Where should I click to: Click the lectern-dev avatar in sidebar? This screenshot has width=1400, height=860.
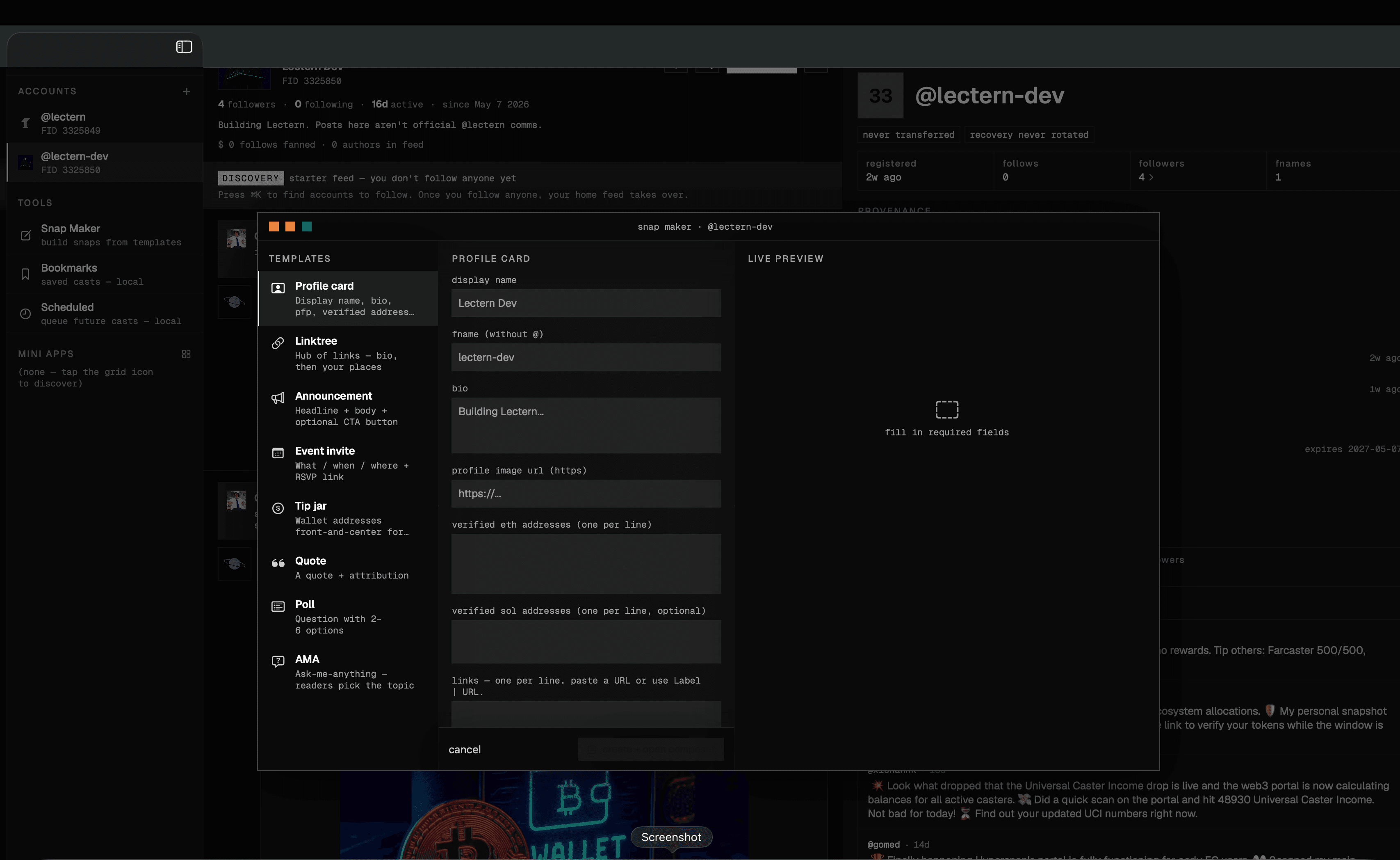pos(25,162)
